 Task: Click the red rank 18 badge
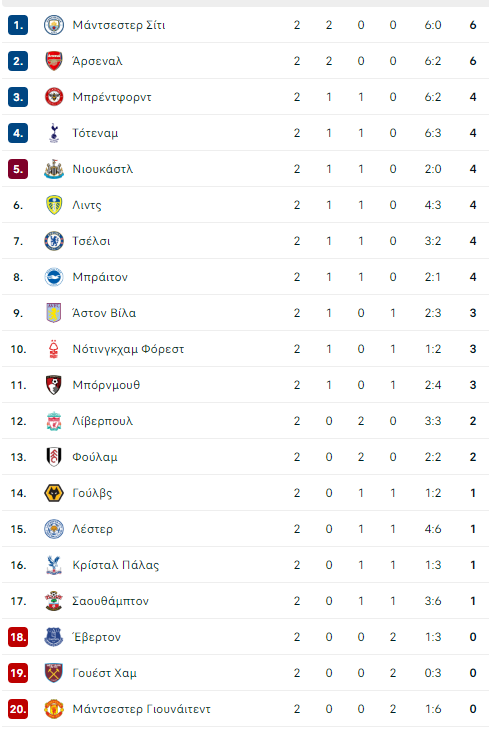(x=18, y=637)
